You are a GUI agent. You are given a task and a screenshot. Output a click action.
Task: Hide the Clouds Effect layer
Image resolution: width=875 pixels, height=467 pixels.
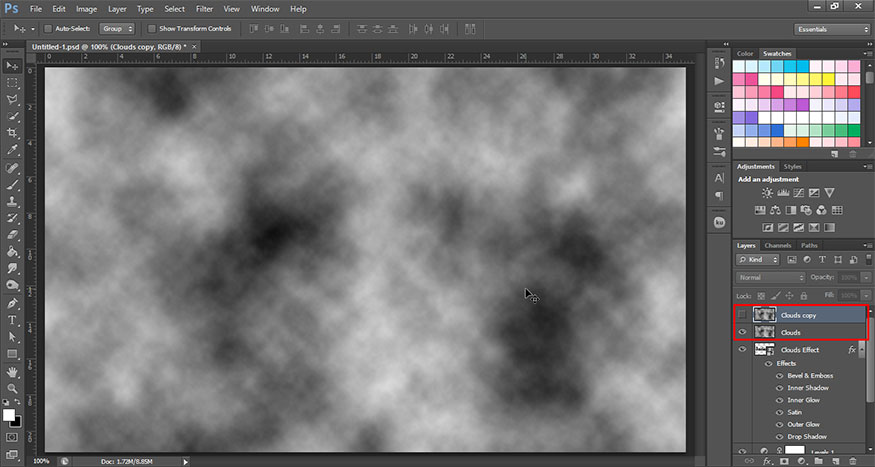pos(742,350)
